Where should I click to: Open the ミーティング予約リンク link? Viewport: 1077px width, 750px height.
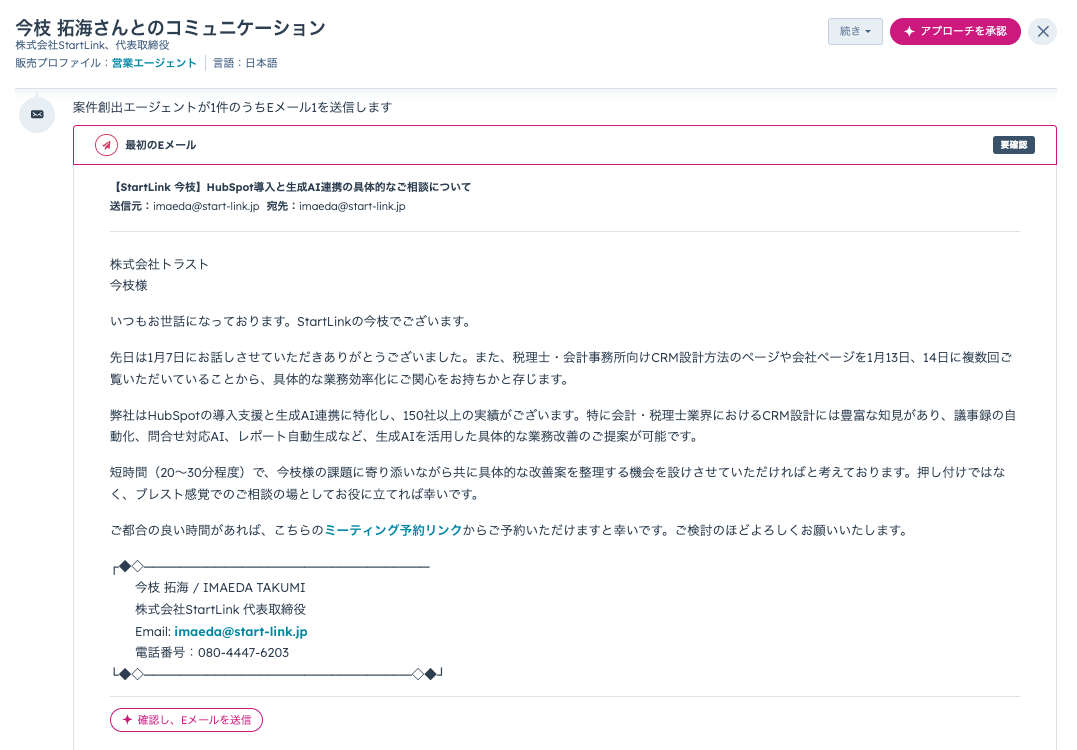[393, 530]
